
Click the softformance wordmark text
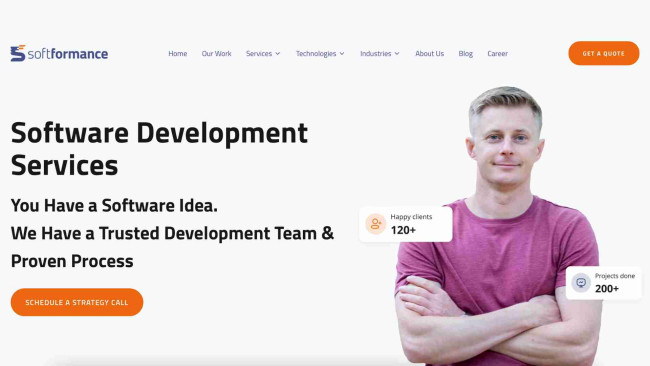coord(68,54)
